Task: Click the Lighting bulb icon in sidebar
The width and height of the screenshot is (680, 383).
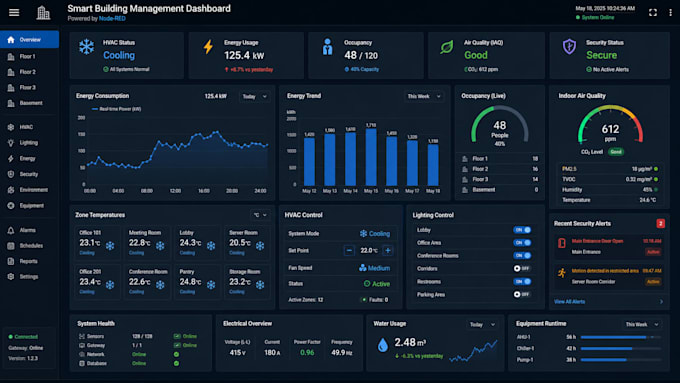Action: [11, 143]
